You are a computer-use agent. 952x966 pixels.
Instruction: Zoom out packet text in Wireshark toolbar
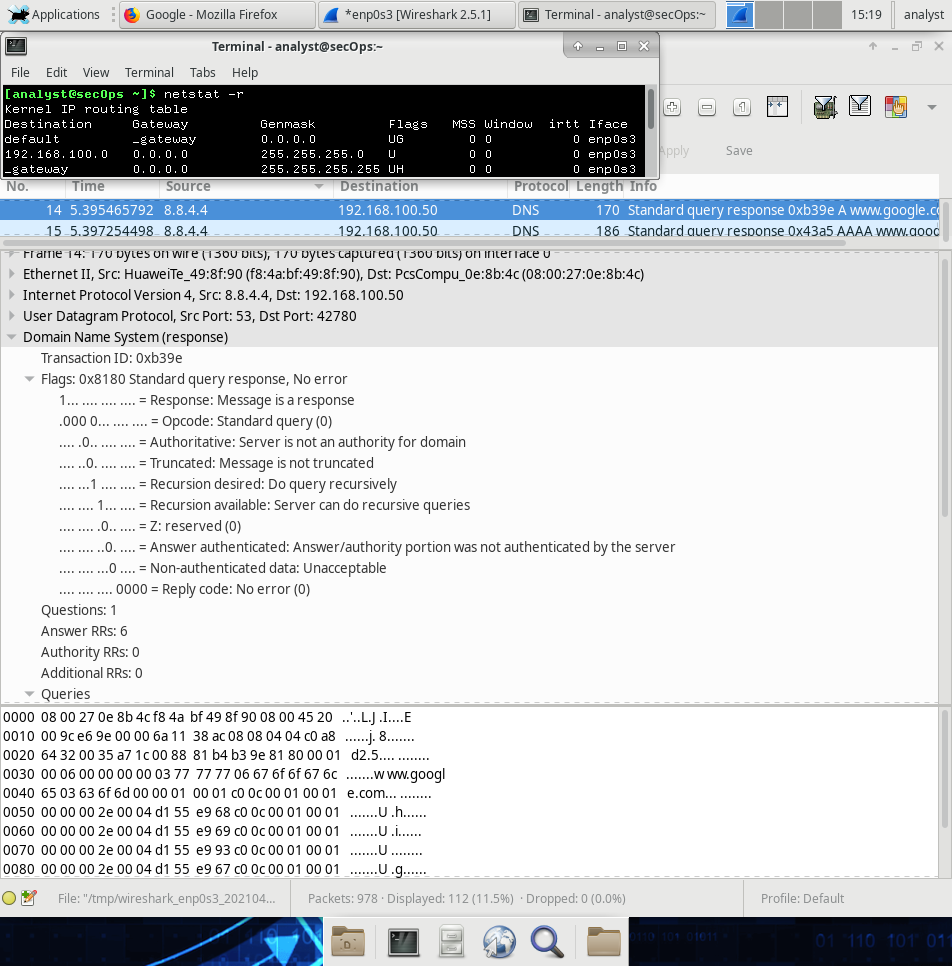707,107
